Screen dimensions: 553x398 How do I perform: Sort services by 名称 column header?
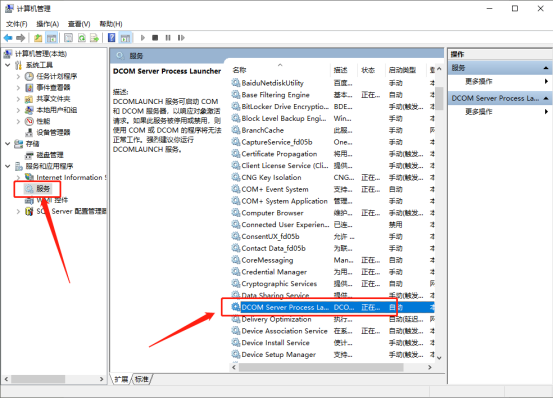pyautogui.click(x=239, y=70)
